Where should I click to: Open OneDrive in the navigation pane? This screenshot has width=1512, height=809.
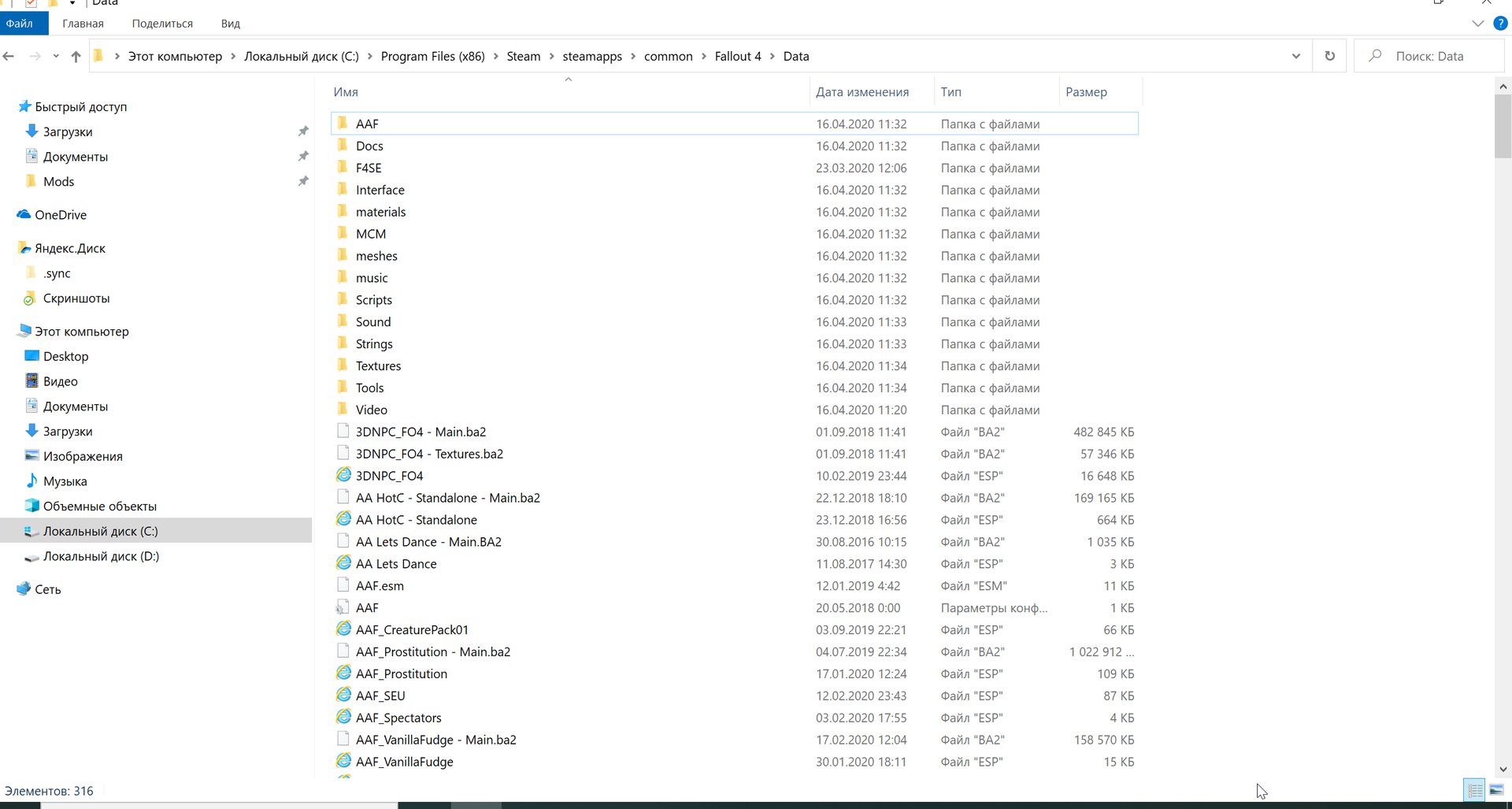tap(61, 215)
